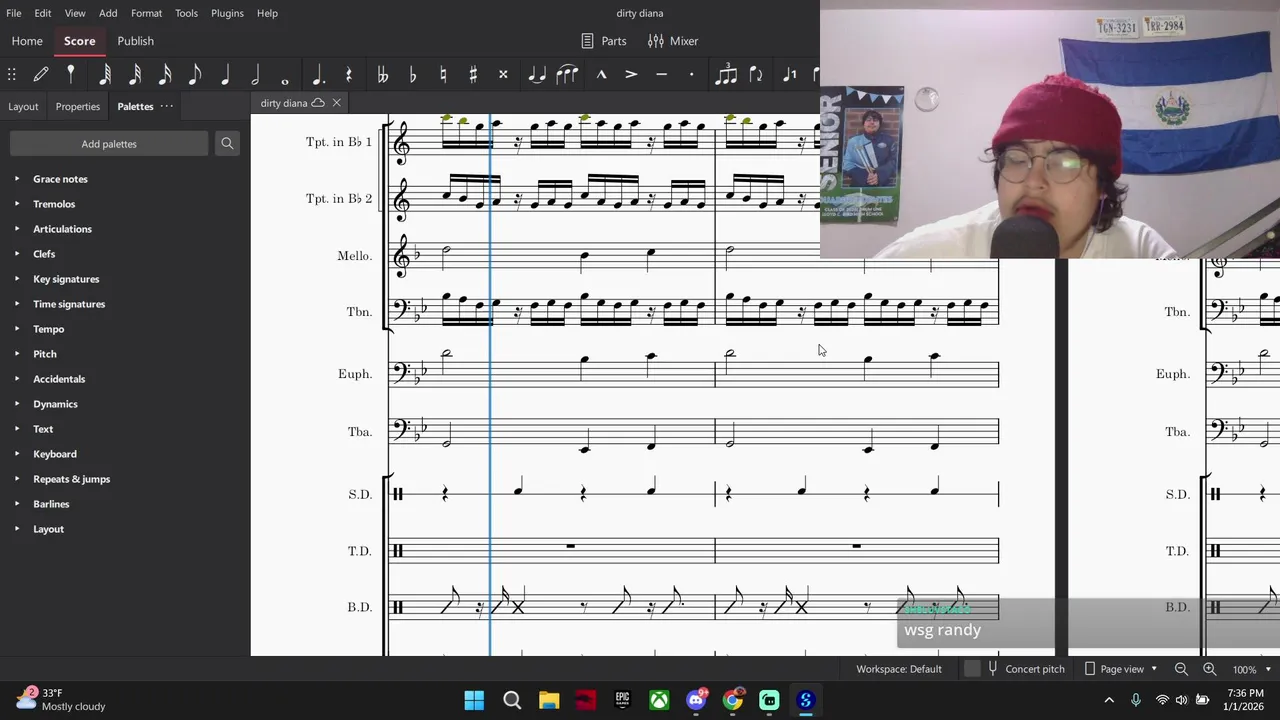The image size is (1280, 720).
Task: Open Chrome from taskbar
Action: point(733,700)
